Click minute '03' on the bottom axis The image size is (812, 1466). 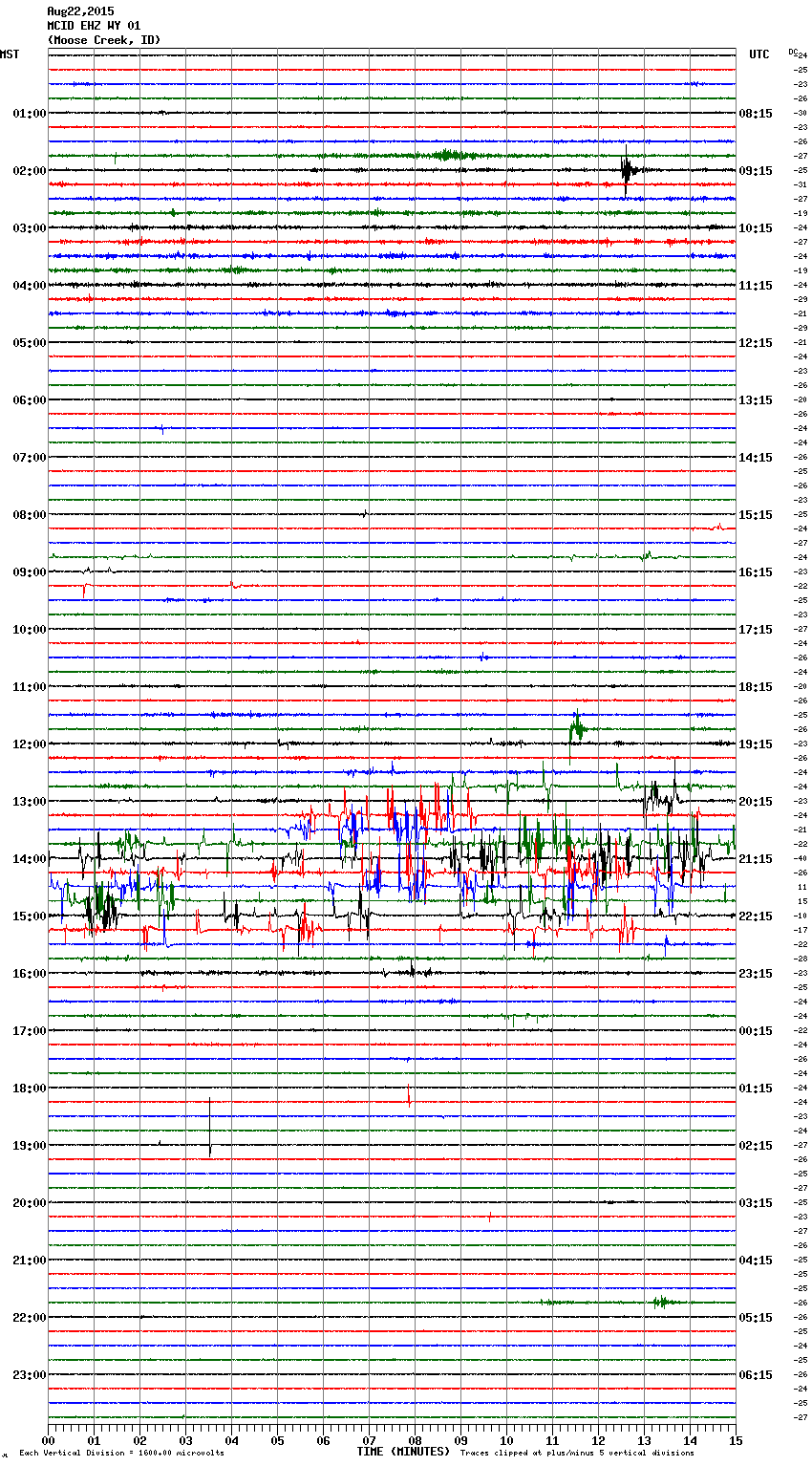click(185, 1440)
